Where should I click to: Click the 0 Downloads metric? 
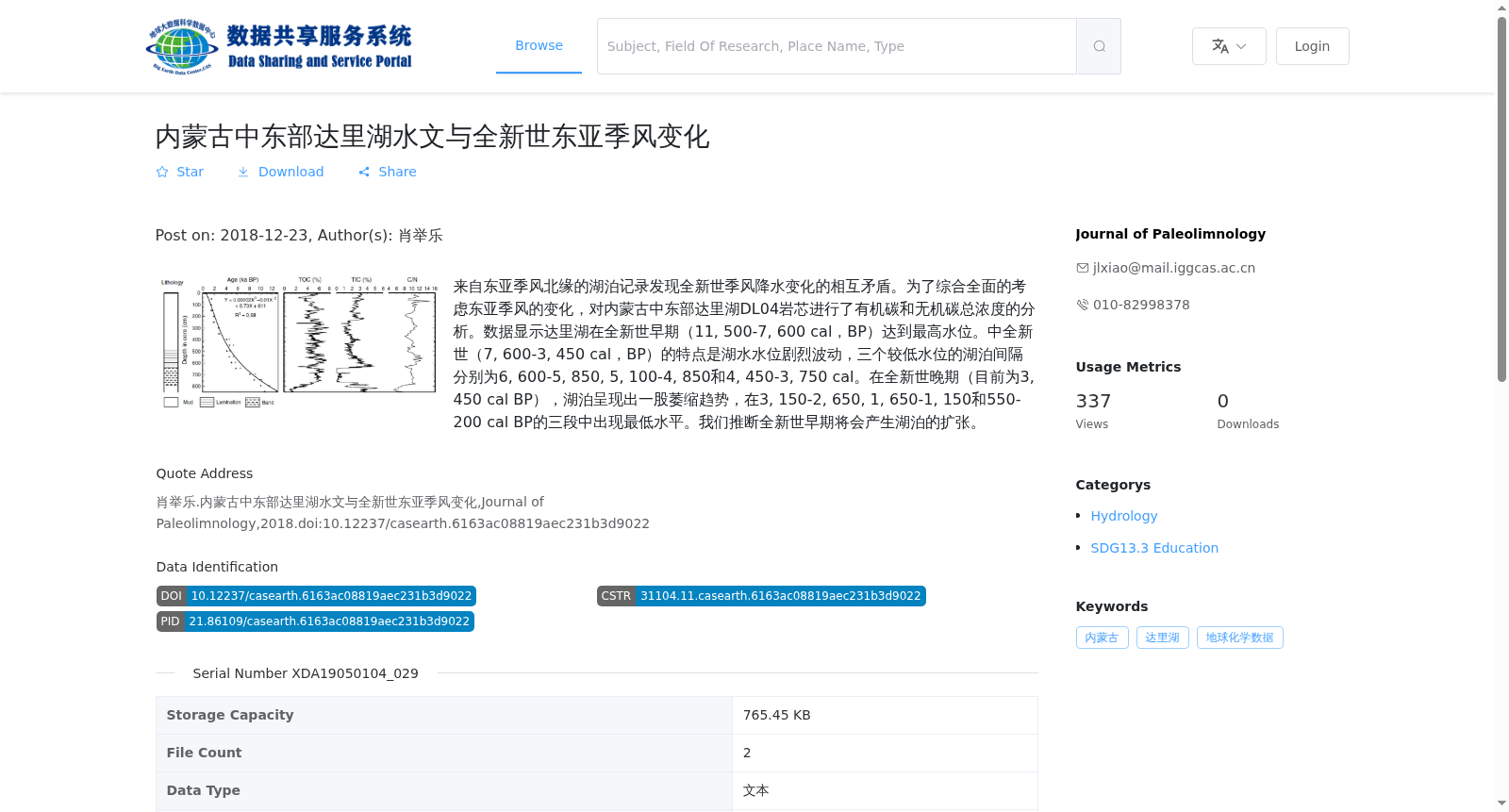1248,411
